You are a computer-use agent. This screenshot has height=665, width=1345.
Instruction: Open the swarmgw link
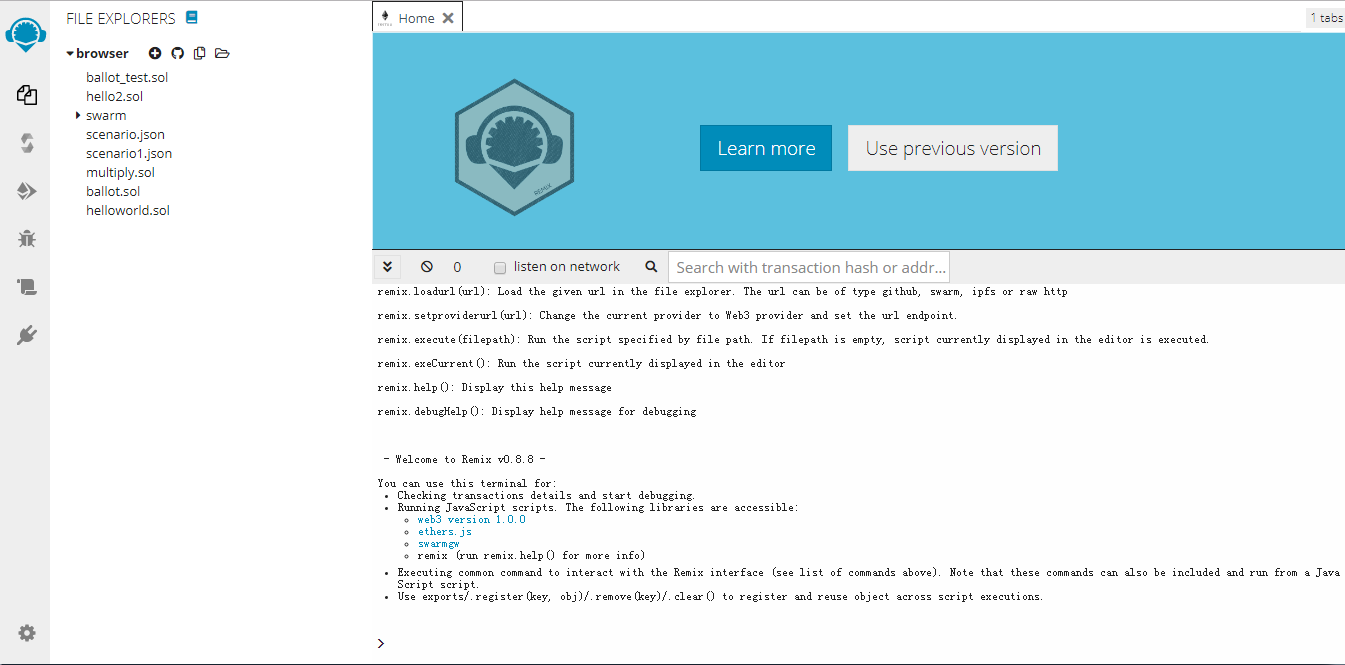[438, 544]
